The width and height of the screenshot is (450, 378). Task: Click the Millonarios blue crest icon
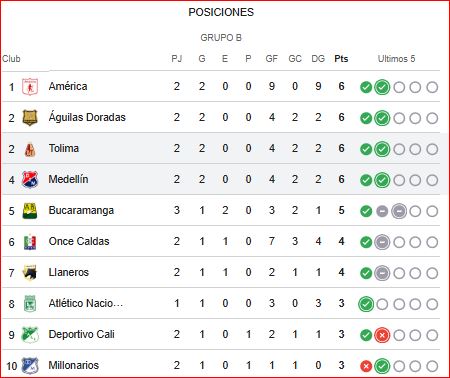(x=30, y=366)
